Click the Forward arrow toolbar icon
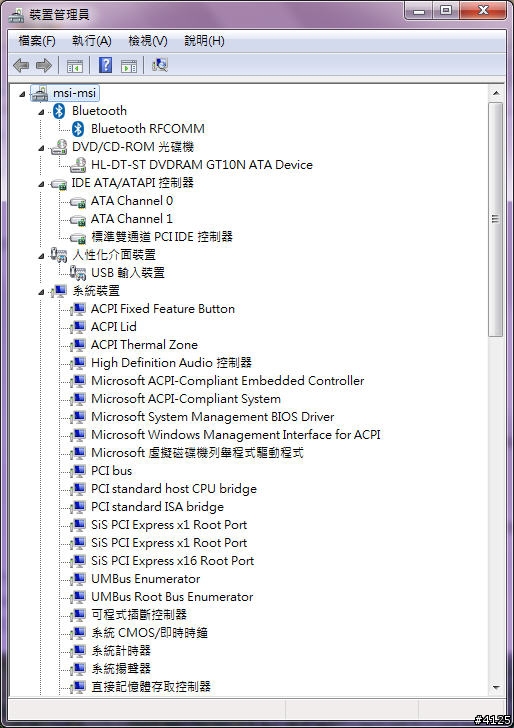 (x=44, y=65)
